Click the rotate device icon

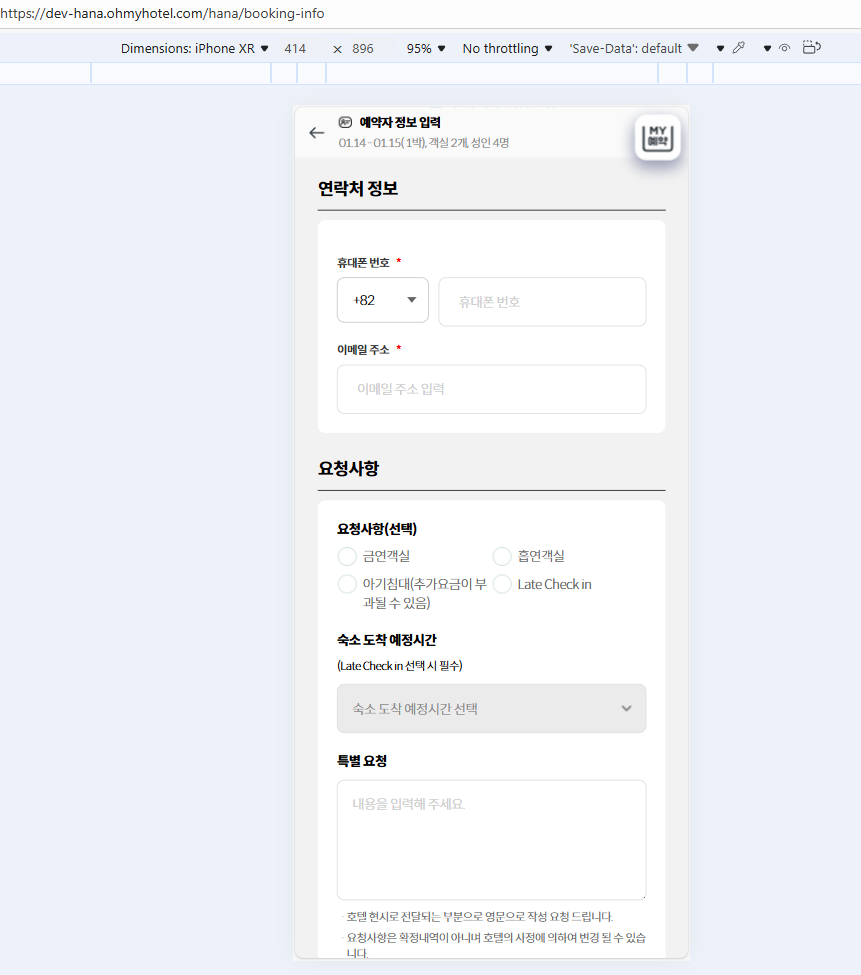point(811,47)
